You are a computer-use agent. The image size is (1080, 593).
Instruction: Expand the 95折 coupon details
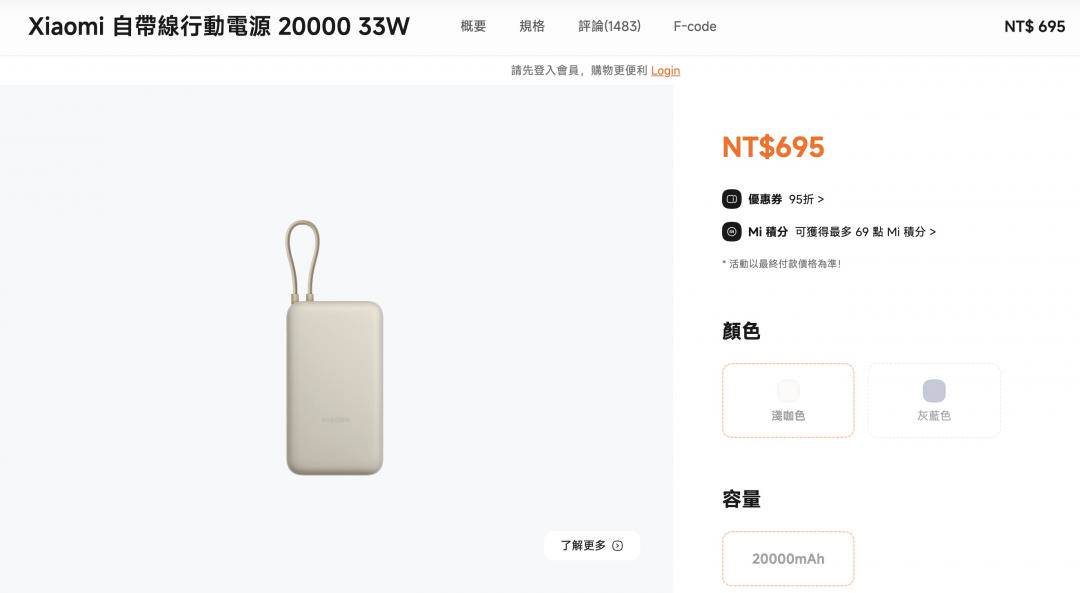[x=806, y=199]
